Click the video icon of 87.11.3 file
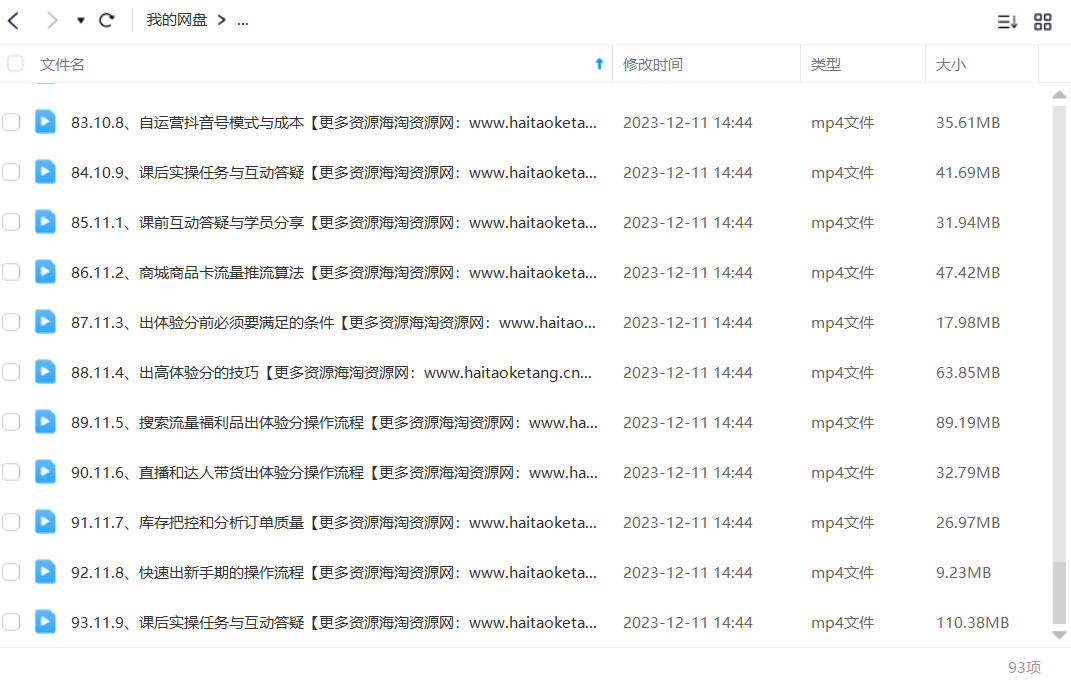This screenshot has width=1071, height=683. pyautogui.click(x=45, y=321)
